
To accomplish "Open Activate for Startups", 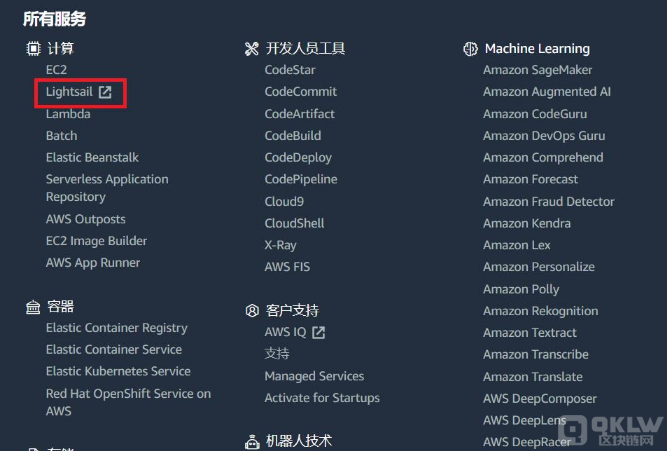I will (322, 398).
